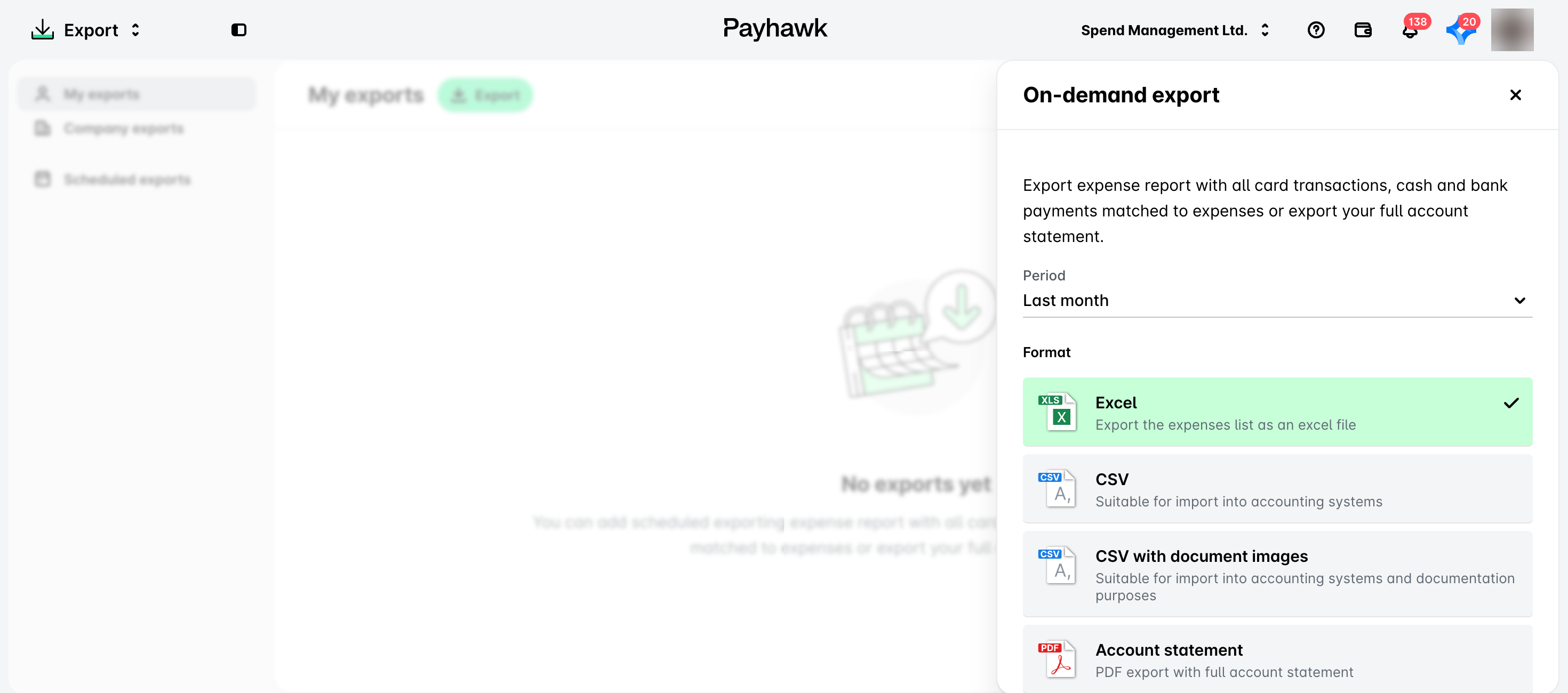Click the green Export button
Viewport: 1568px width, 693px height.
(x=485, y=95)
